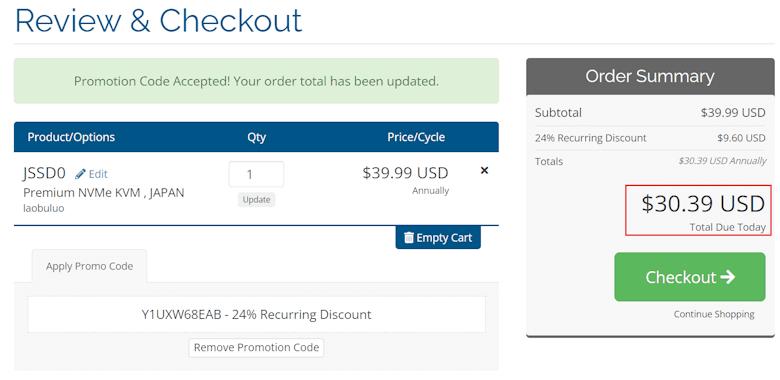Click the trash can icon on Empty Cart
The height and width of the screenshot is (380, 780).
click(x=409, y=238)
